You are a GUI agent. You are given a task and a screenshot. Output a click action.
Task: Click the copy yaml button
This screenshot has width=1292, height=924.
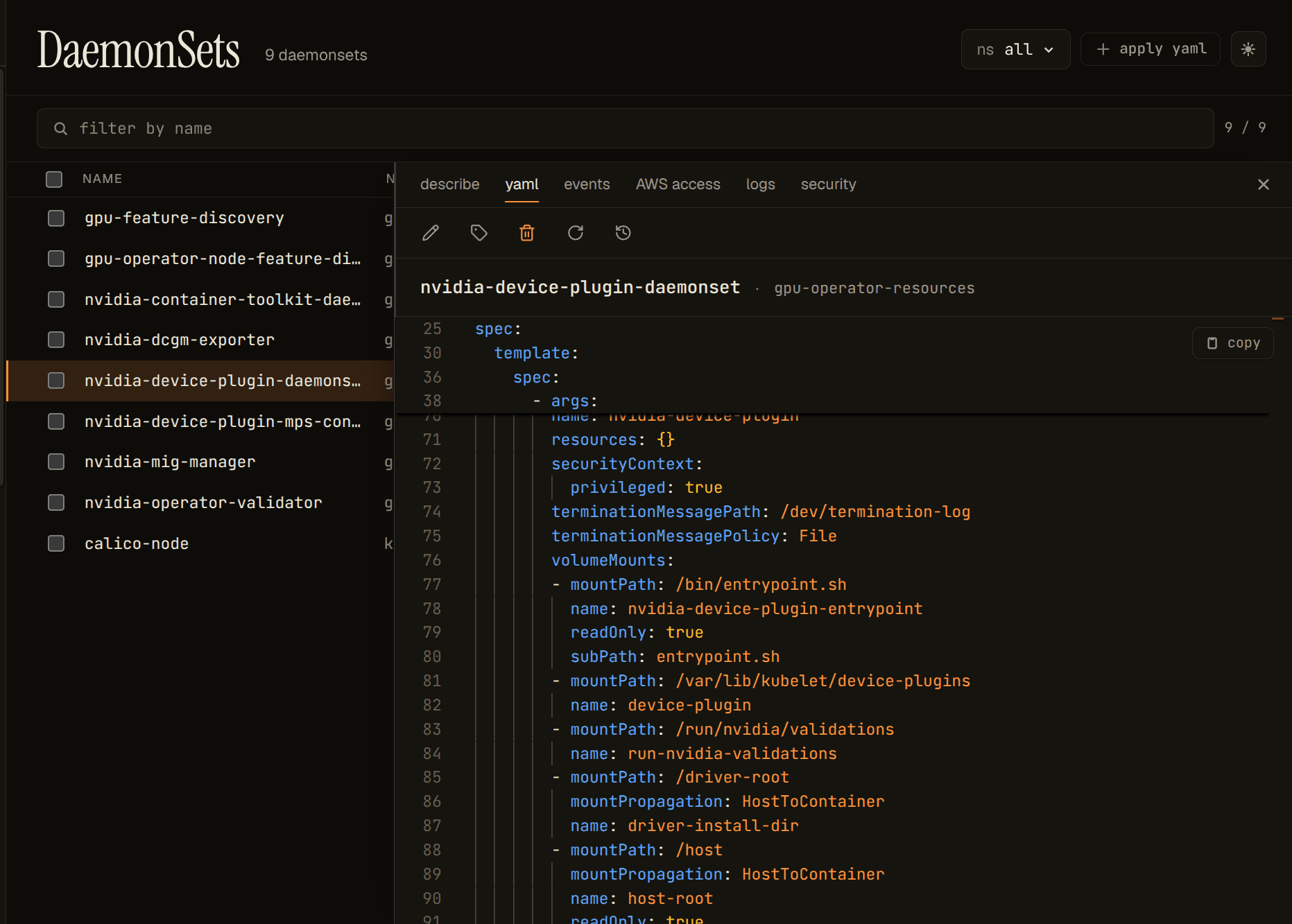(x=1233, y=343)
